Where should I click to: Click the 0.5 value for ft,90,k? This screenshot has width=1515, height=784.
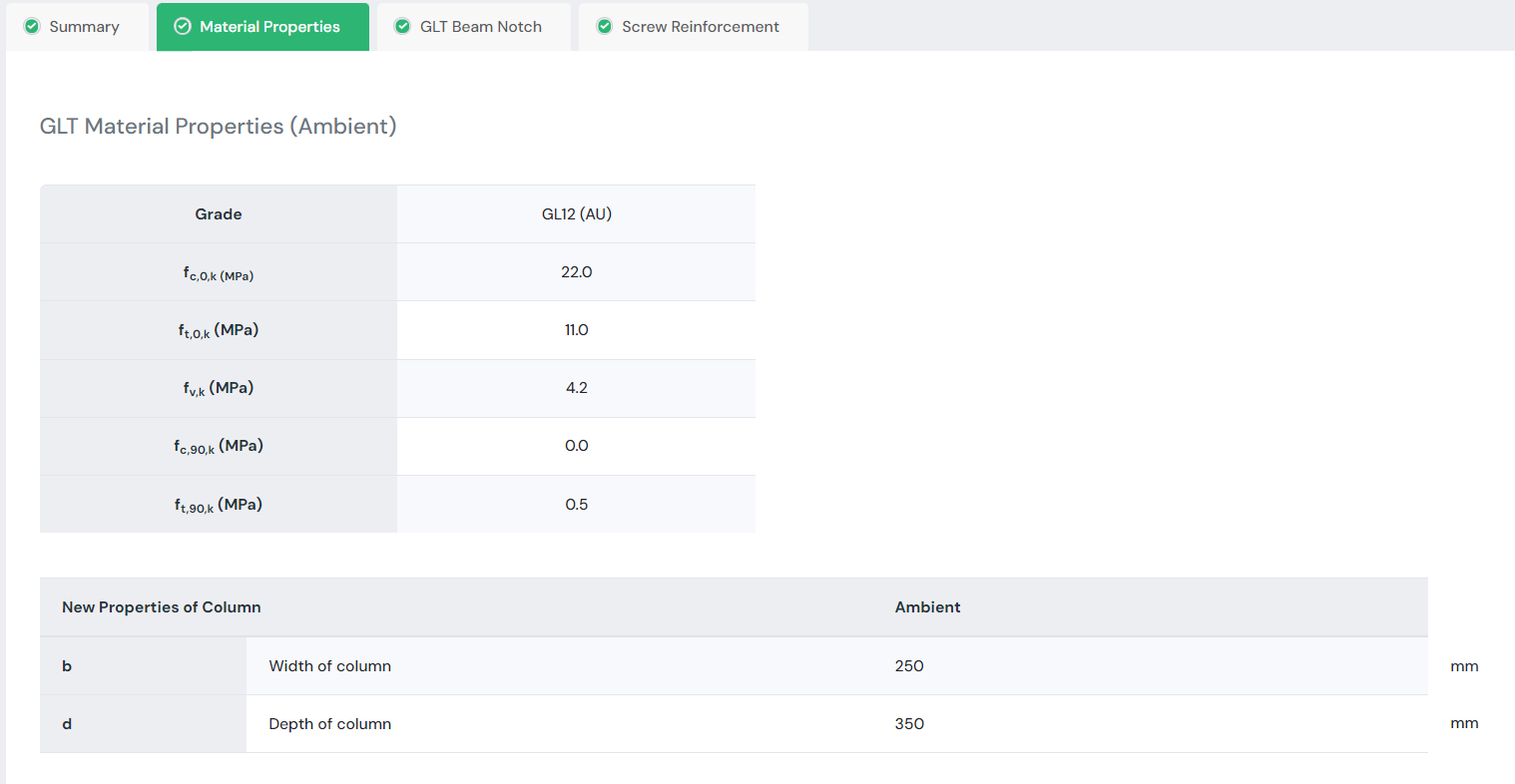click(x=576, y=505)
